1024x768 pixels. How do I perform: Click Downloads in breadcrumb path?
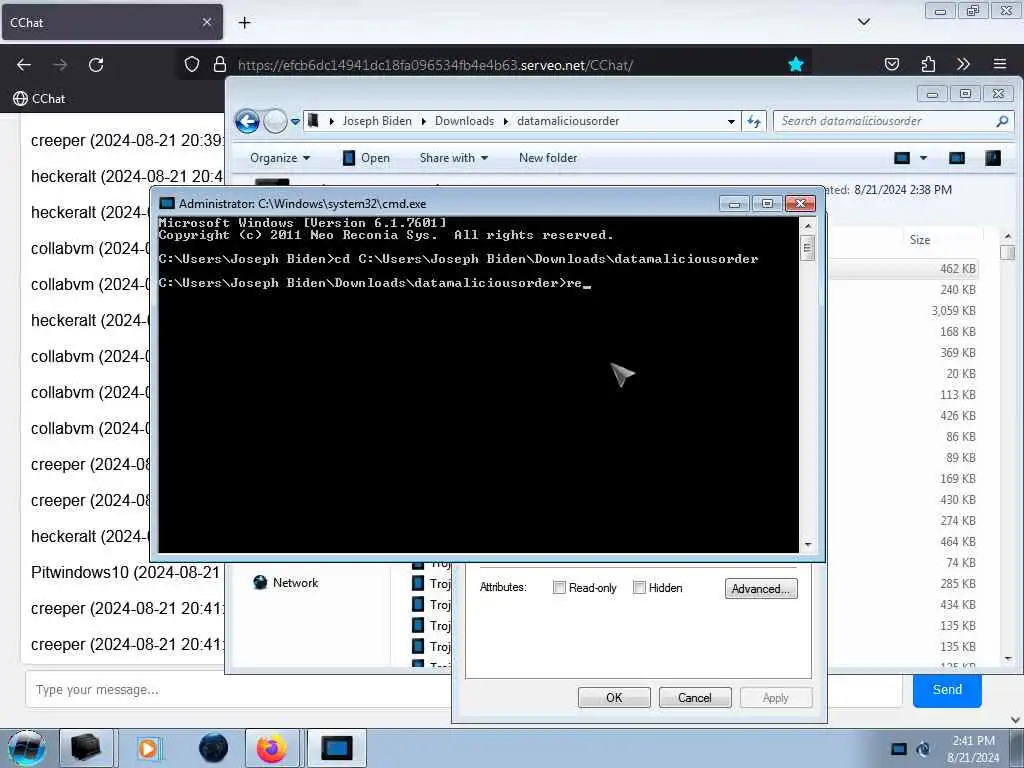point(464,121)
